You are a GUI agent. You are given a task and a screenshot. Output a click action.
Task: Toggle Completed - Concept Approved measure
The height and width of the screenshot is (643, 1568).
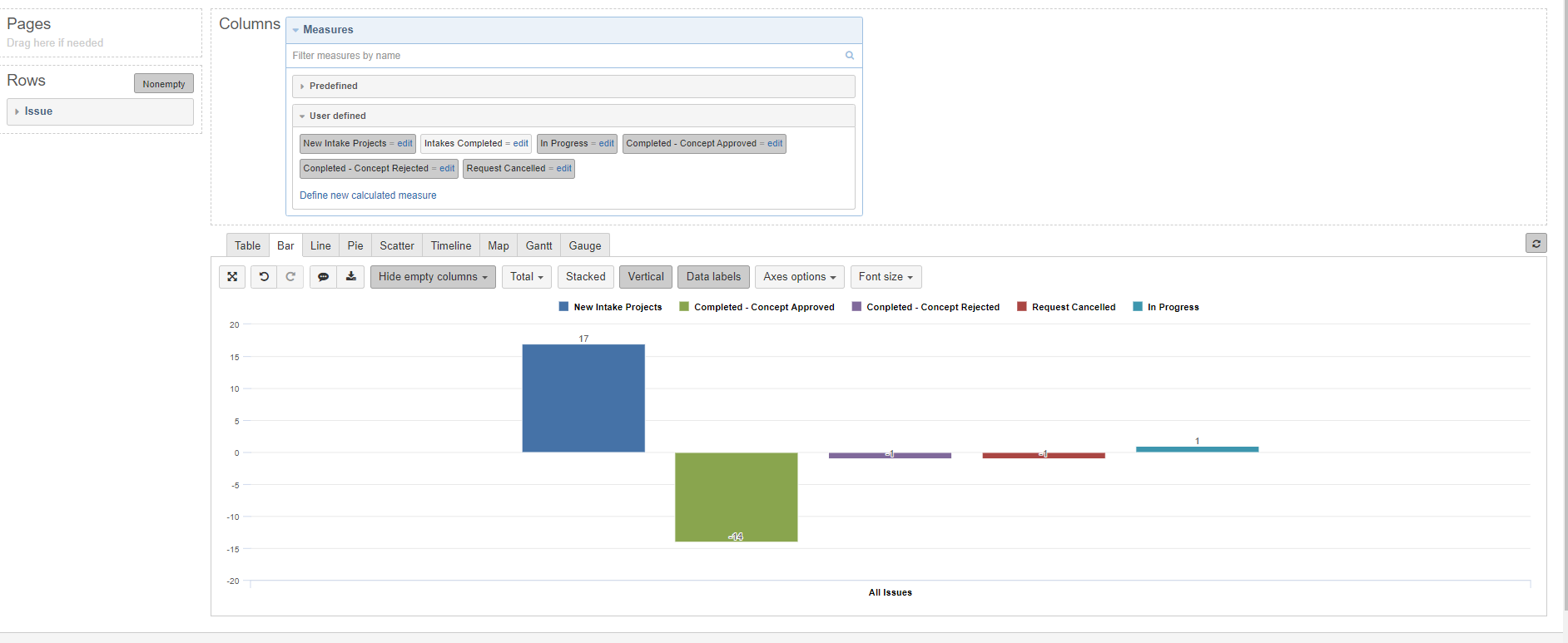[691, 144]
